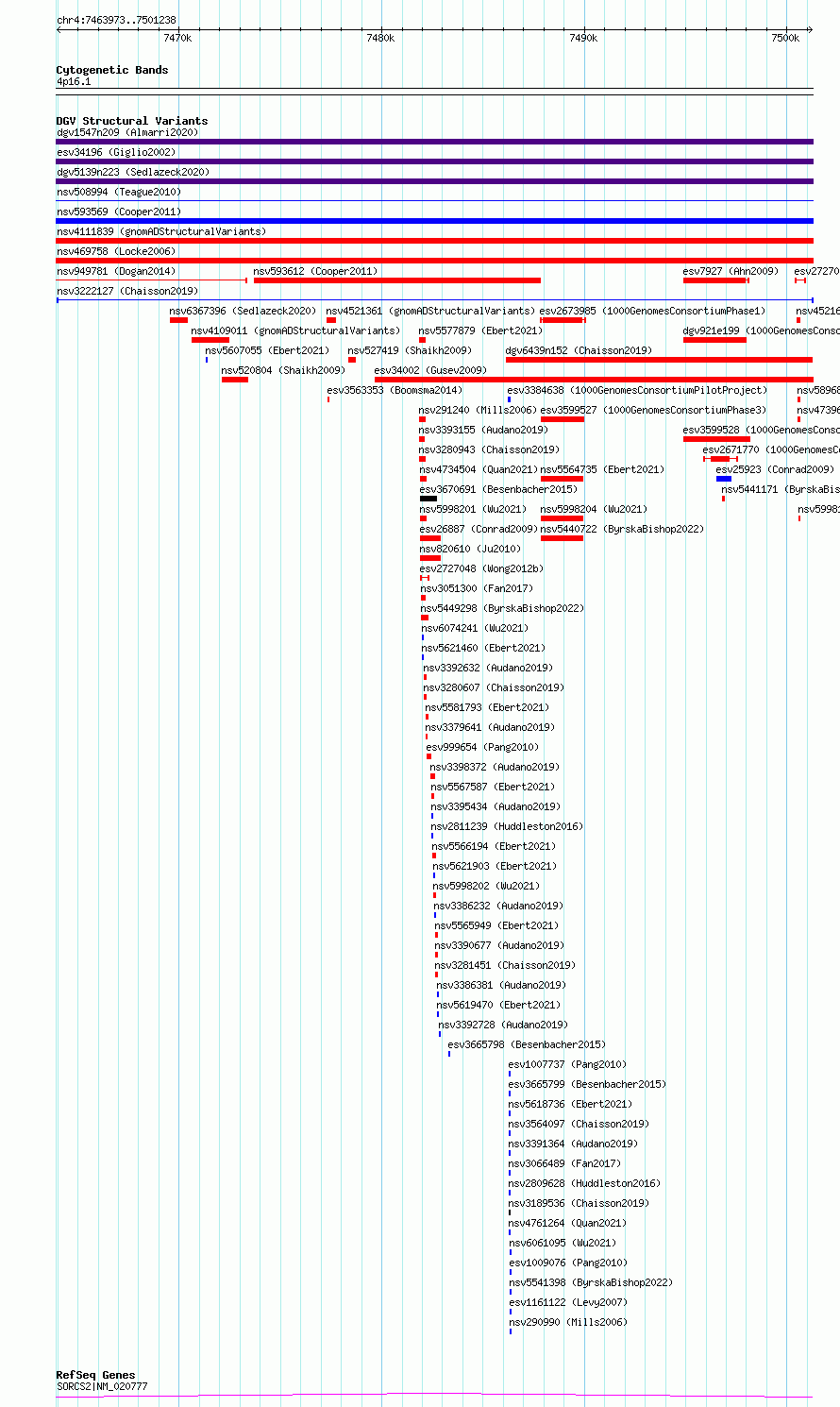Select the nsv520804 (Shaikh2009) label

[283, 370]
